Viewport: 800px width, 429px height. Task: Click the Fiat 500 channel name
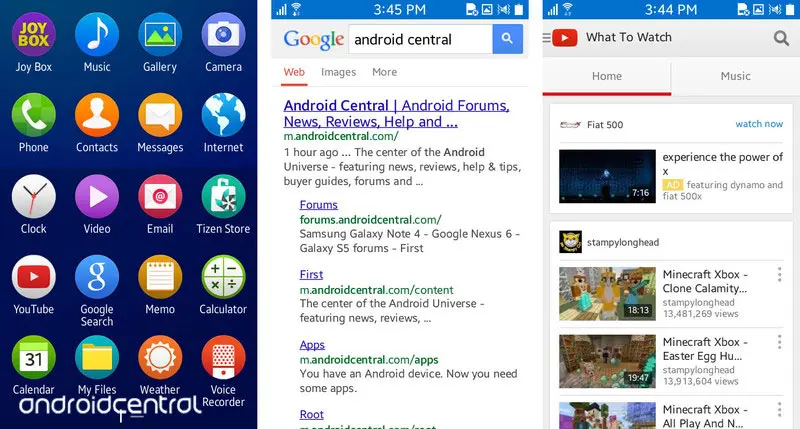click(x=605, y=125)
